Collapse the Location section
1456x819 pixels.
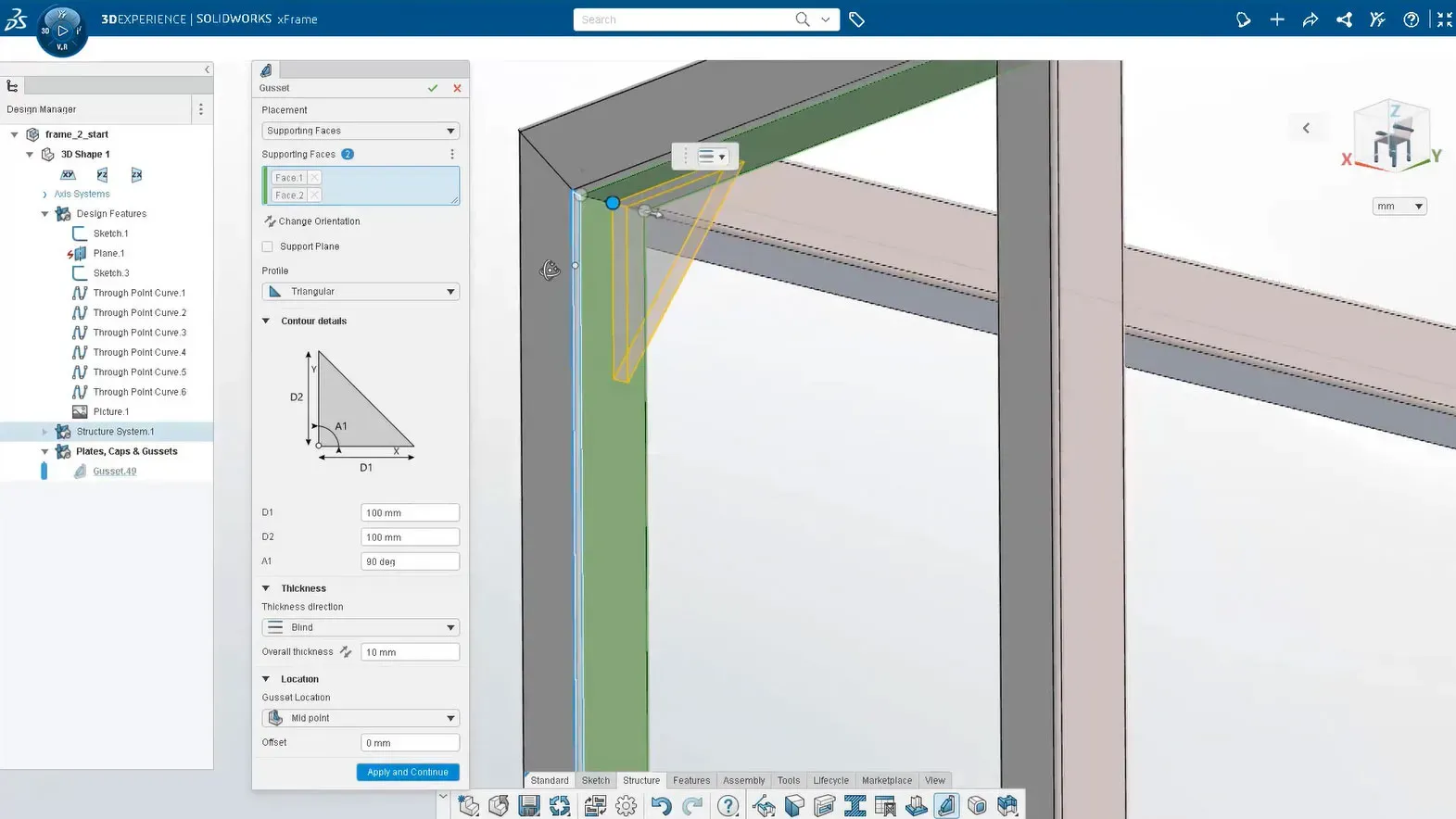click(266, 679)
